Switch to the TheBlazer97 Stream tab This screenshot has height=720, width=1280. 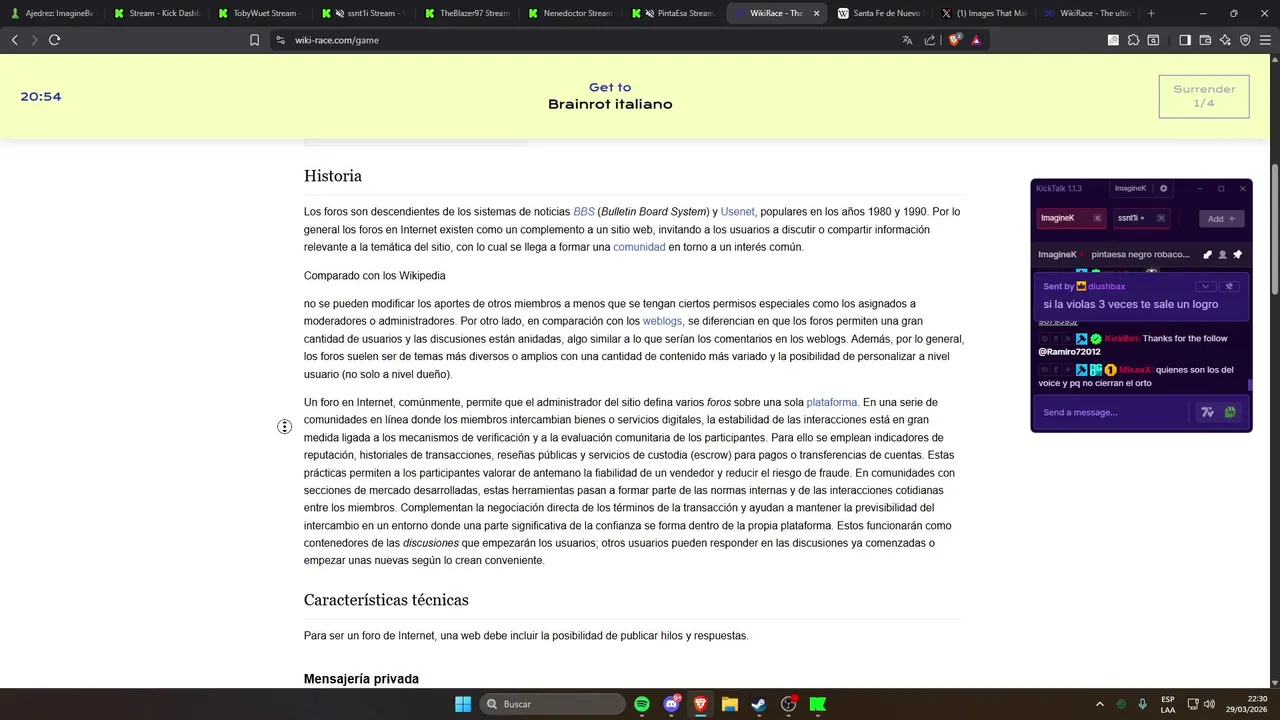pyautogui.click(x=467, y=13)
